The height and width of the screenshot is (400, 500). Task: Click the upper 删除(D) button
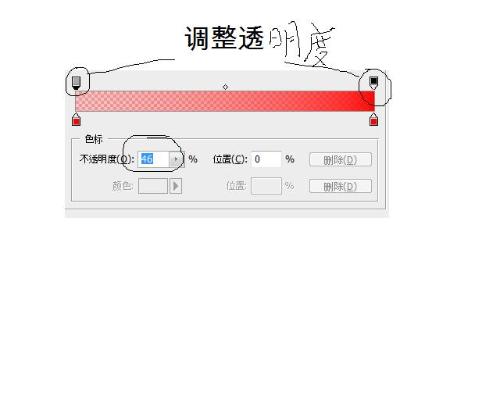[x=340, y=160]
